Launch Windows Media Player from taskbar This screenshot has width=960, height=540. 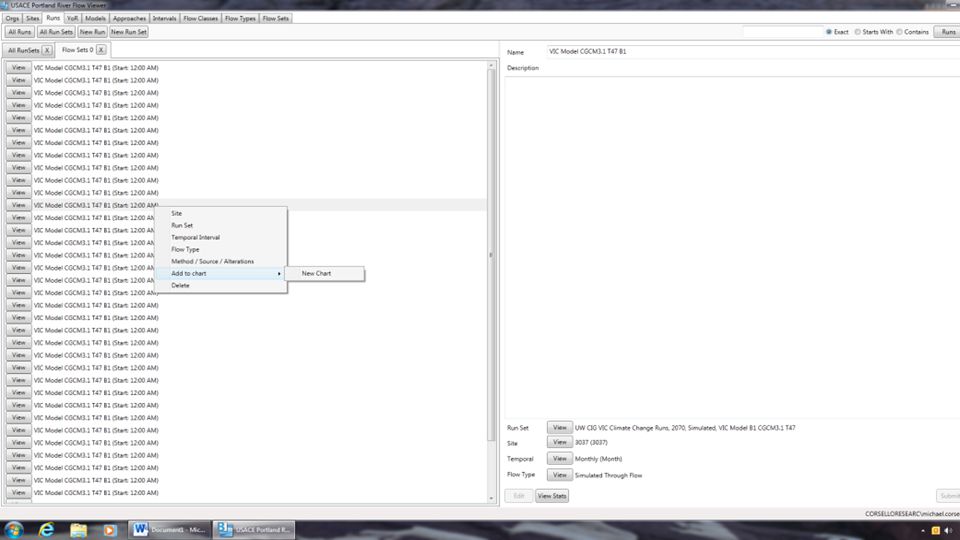(x=110, y=530)
